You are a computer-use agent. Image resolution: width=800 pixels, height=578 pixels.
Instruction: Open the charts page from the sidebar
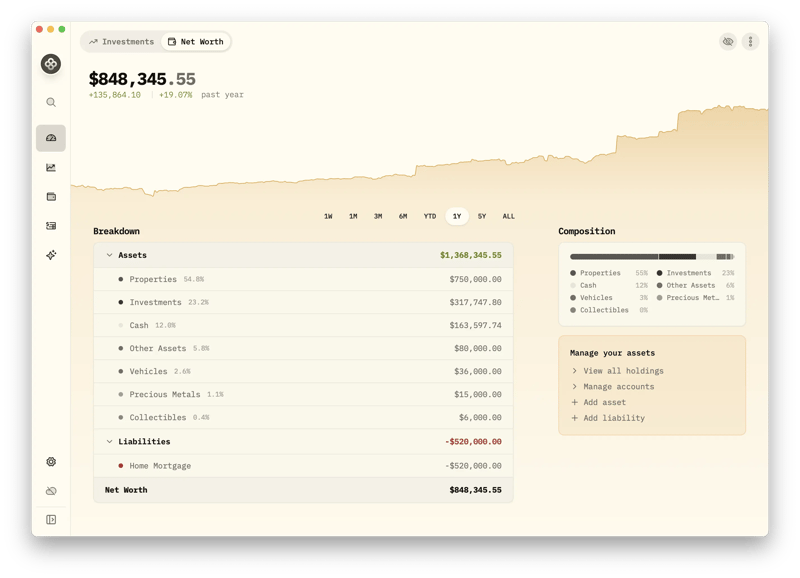point(49,168)
